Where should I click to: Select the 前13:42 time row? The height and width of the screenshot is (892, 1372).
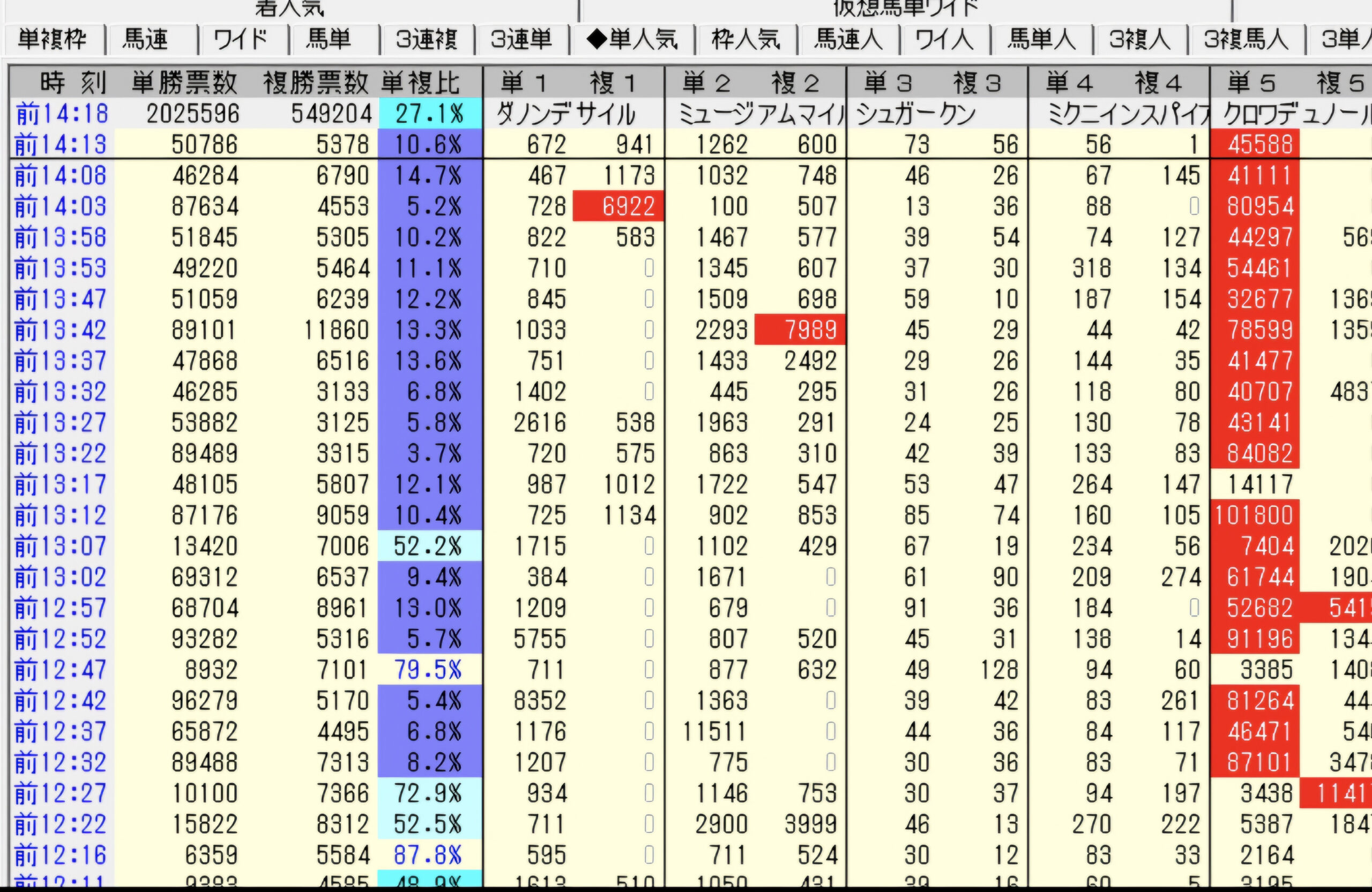[x=61, y=330]
